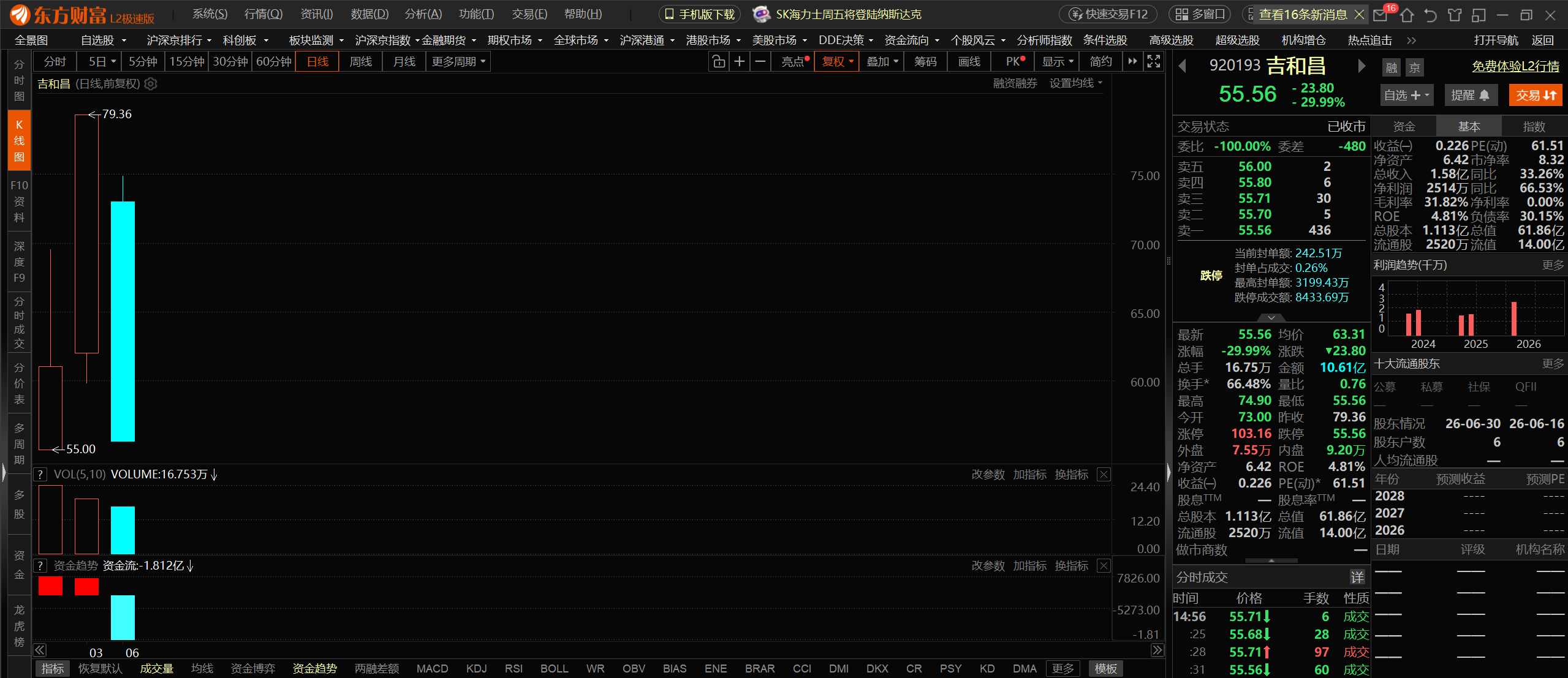Click the fast-forward double arrow icon
Image resolution: width=1568 pixels, height=678 pixels.
tap(1132, 62)
